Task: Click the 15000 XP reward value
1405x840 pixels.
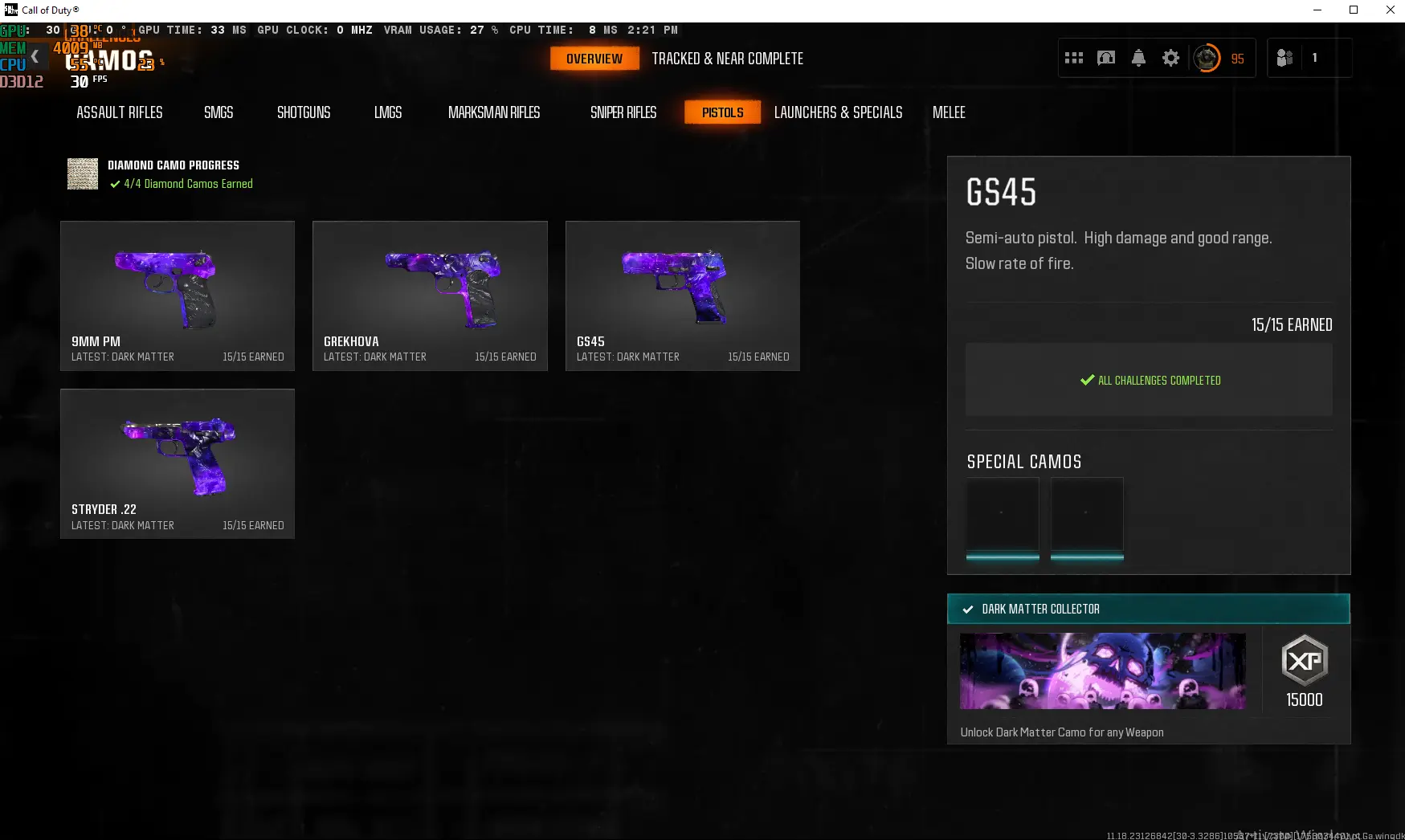Action: pos(1305,699)
